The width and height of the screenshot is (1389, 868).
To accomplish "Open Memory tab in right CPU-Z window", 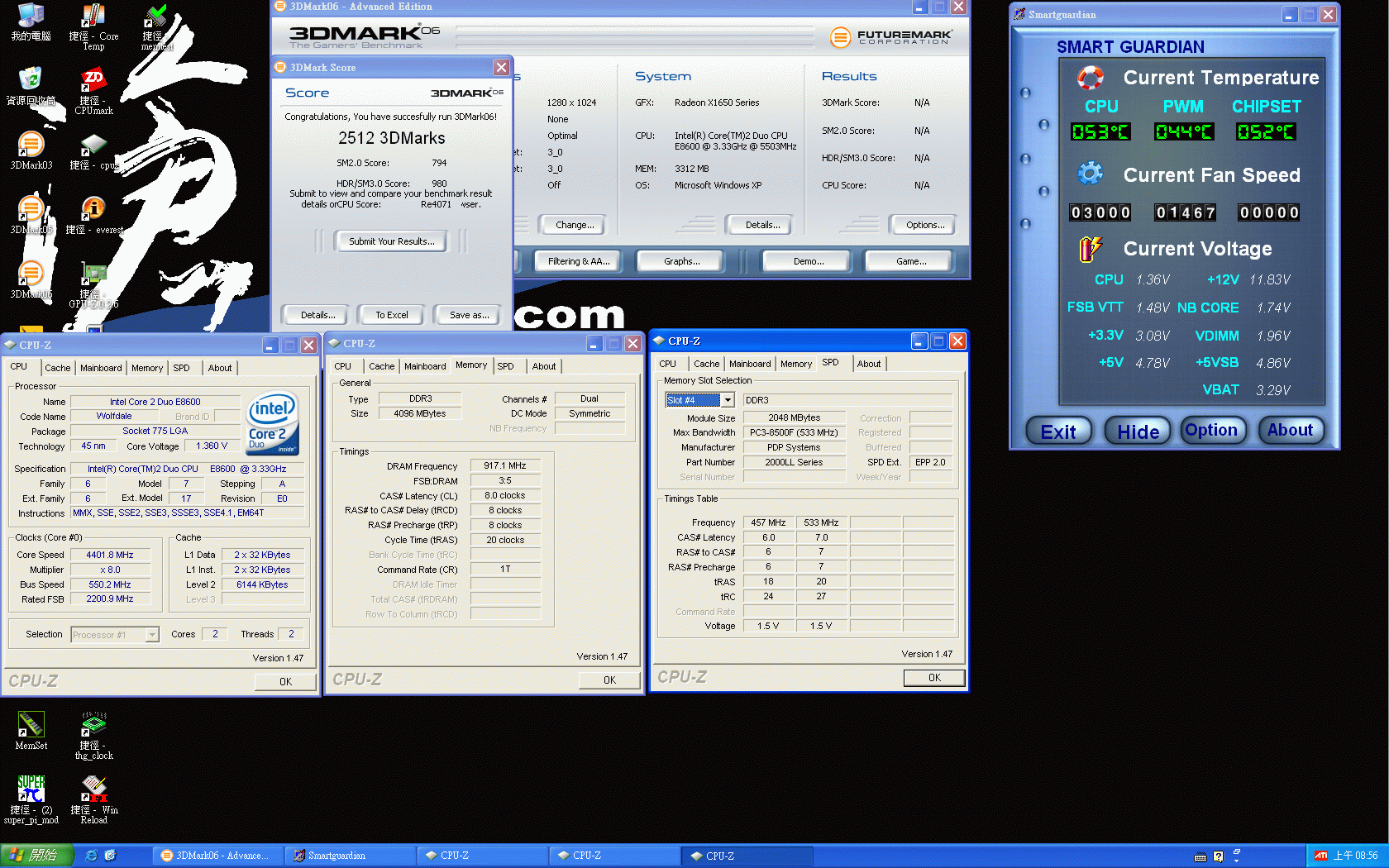I will click(796, 364).
